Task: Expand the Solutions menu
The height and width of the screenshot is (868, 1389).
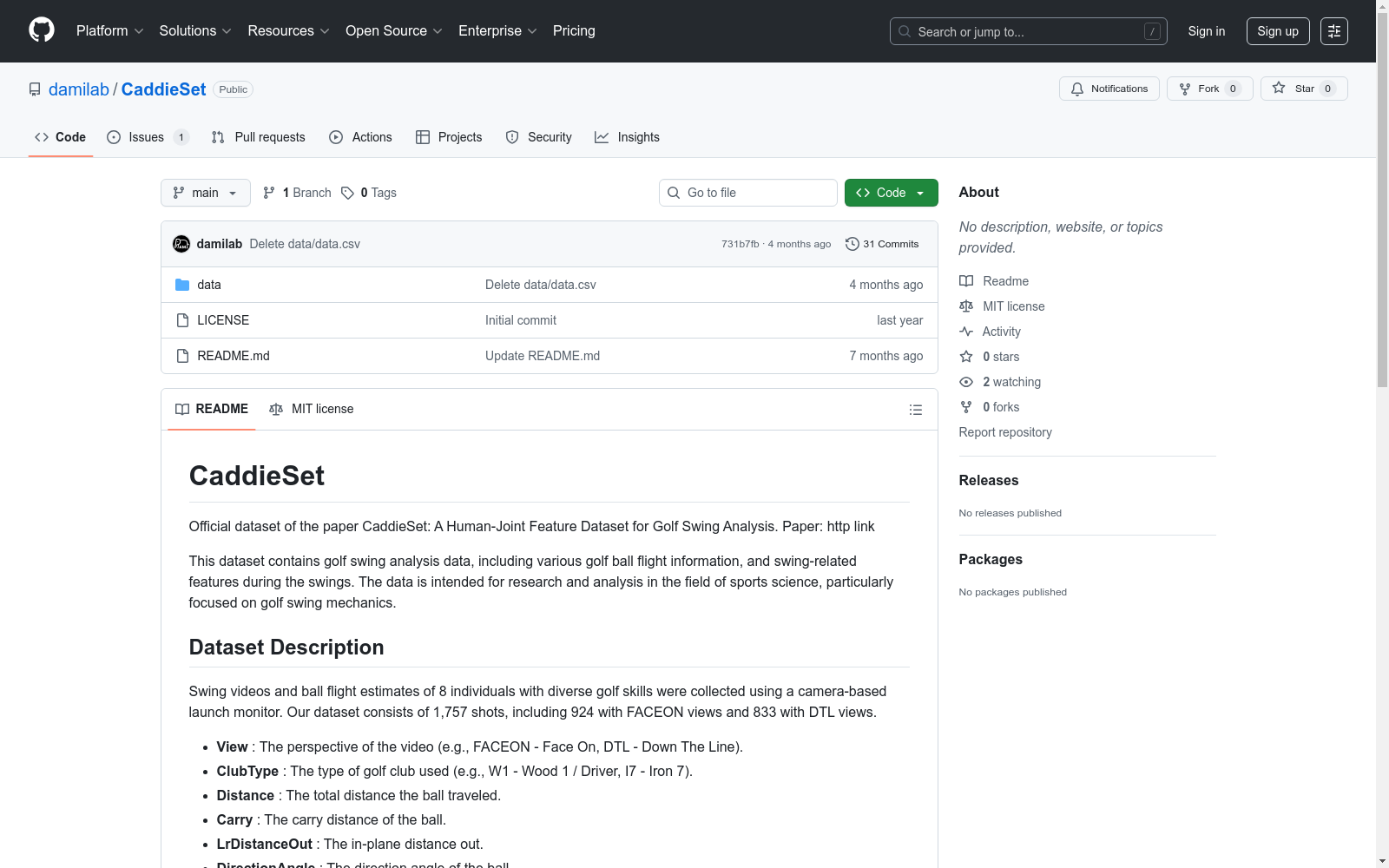Action: (195, 31)
